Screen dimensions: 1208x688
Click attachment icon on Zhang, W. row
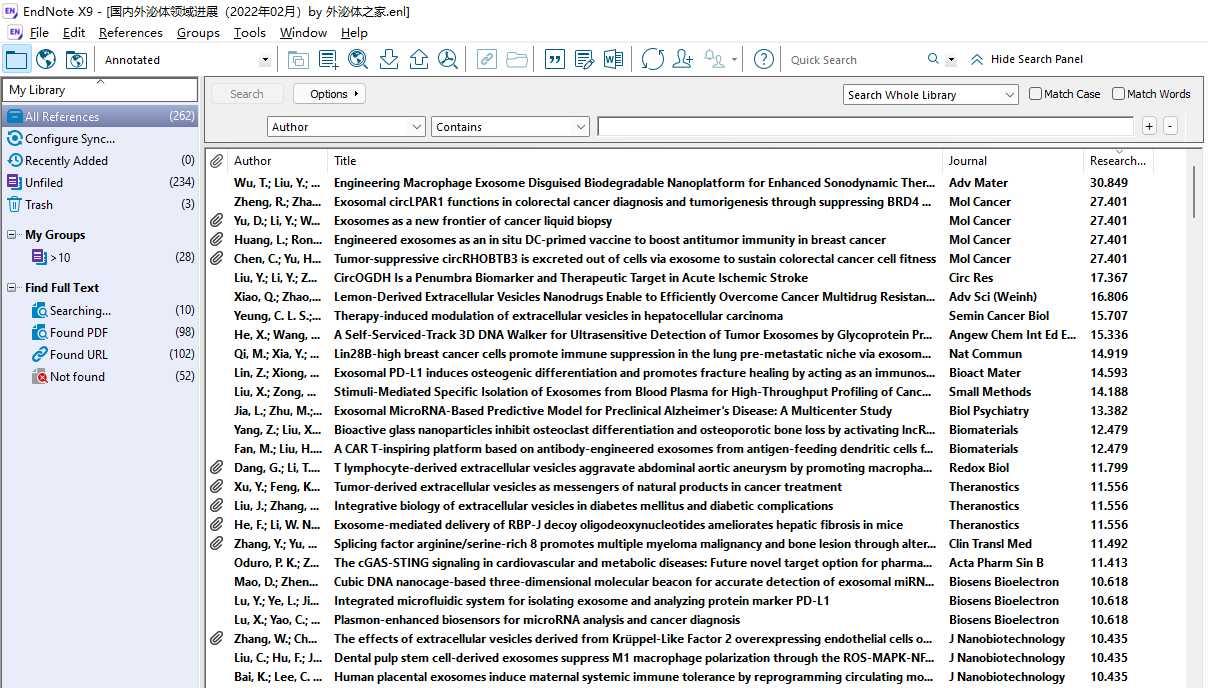tap(216, 639)
